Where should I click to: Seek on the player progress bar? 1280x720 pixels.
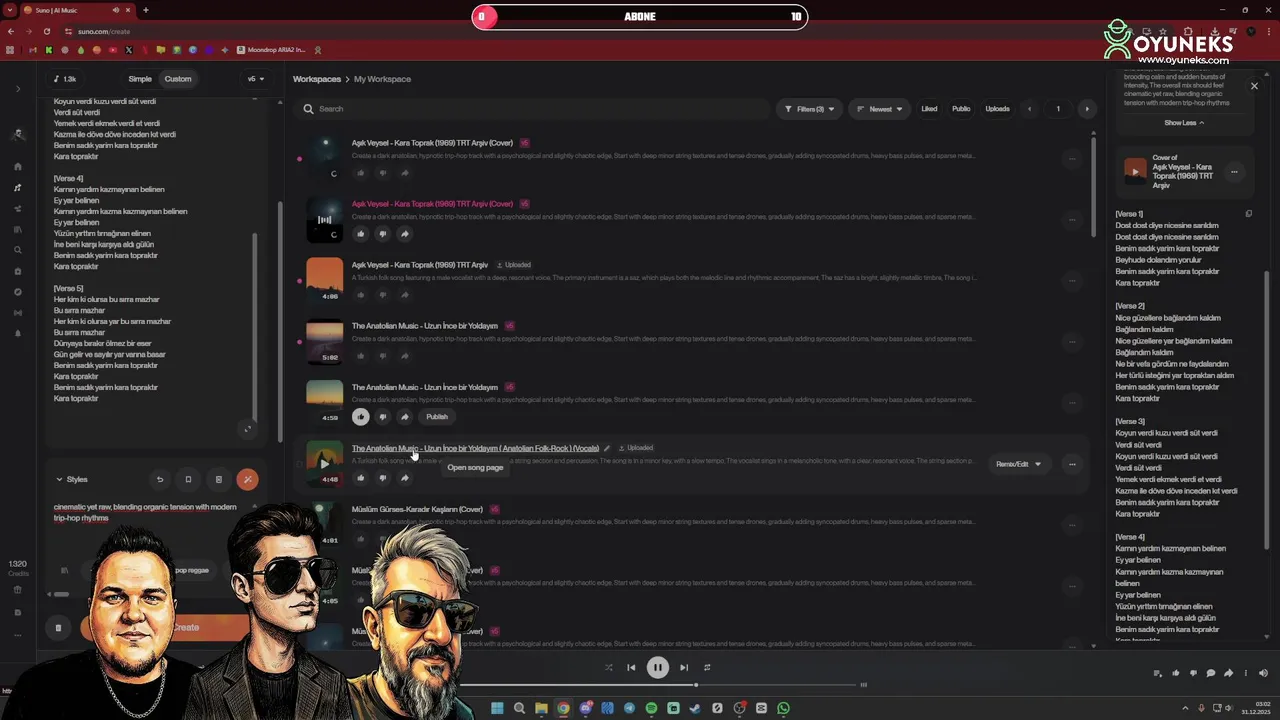(660, 685)
